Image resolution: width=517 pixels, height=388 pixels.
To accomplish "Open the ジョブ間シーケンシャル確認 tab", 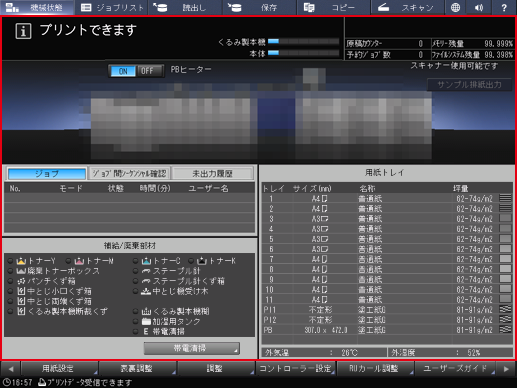I will coord(129,174).
